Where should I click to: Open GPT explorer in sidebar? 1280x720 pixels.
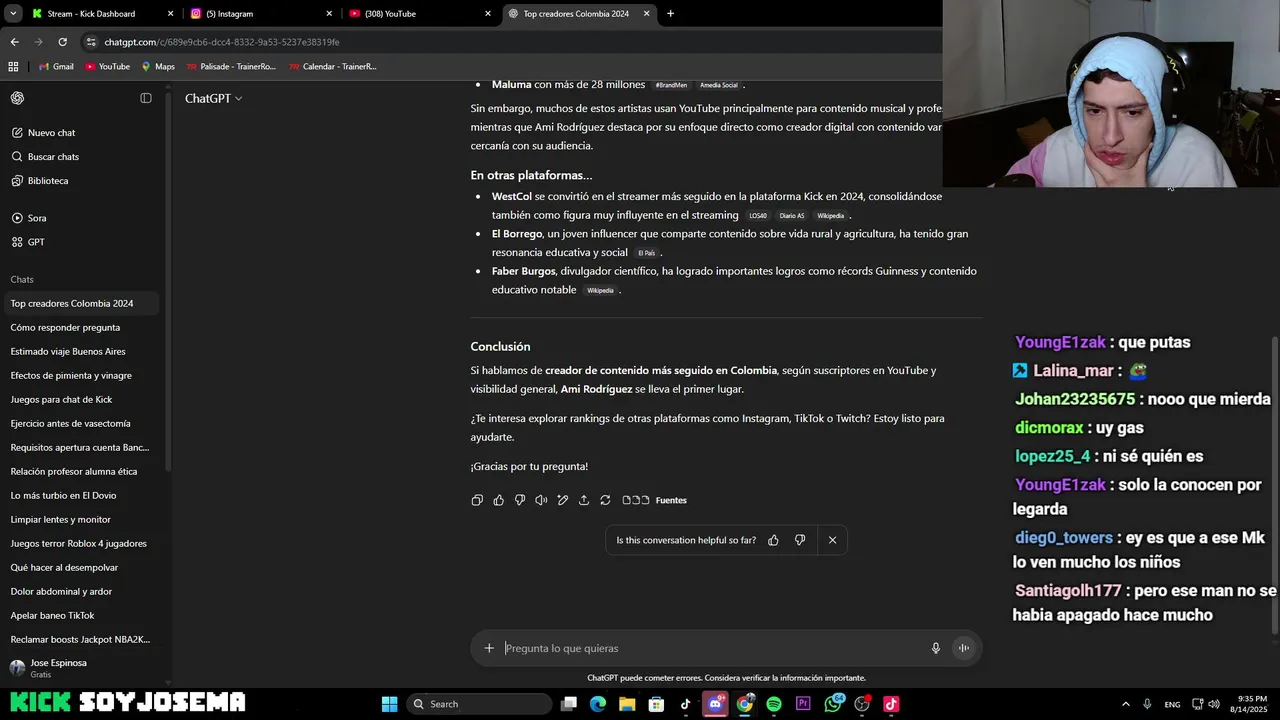click(x=83, y=242)
